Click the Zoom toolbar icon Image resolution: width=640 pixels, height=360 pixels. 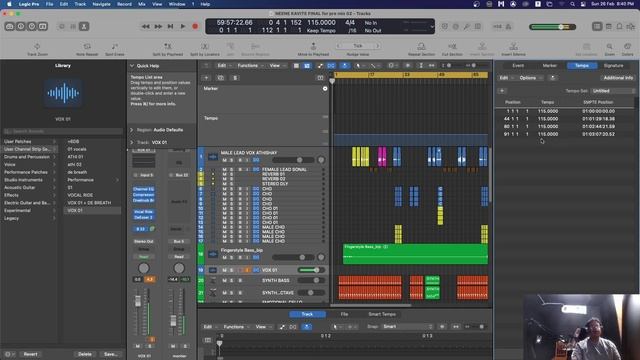click(609, 47)
